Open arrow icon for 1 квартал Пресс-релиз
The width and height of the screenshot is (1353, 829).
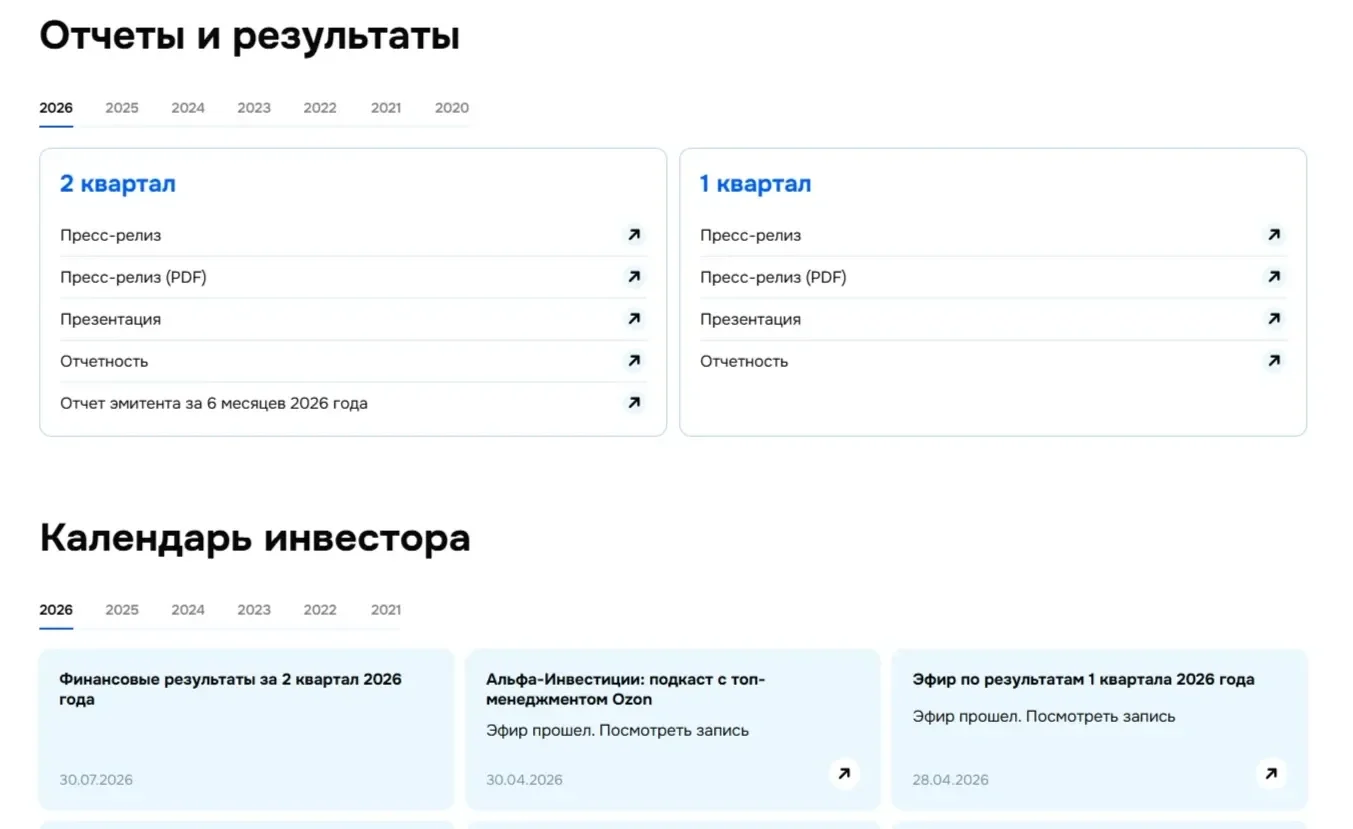pos(1273,235)
